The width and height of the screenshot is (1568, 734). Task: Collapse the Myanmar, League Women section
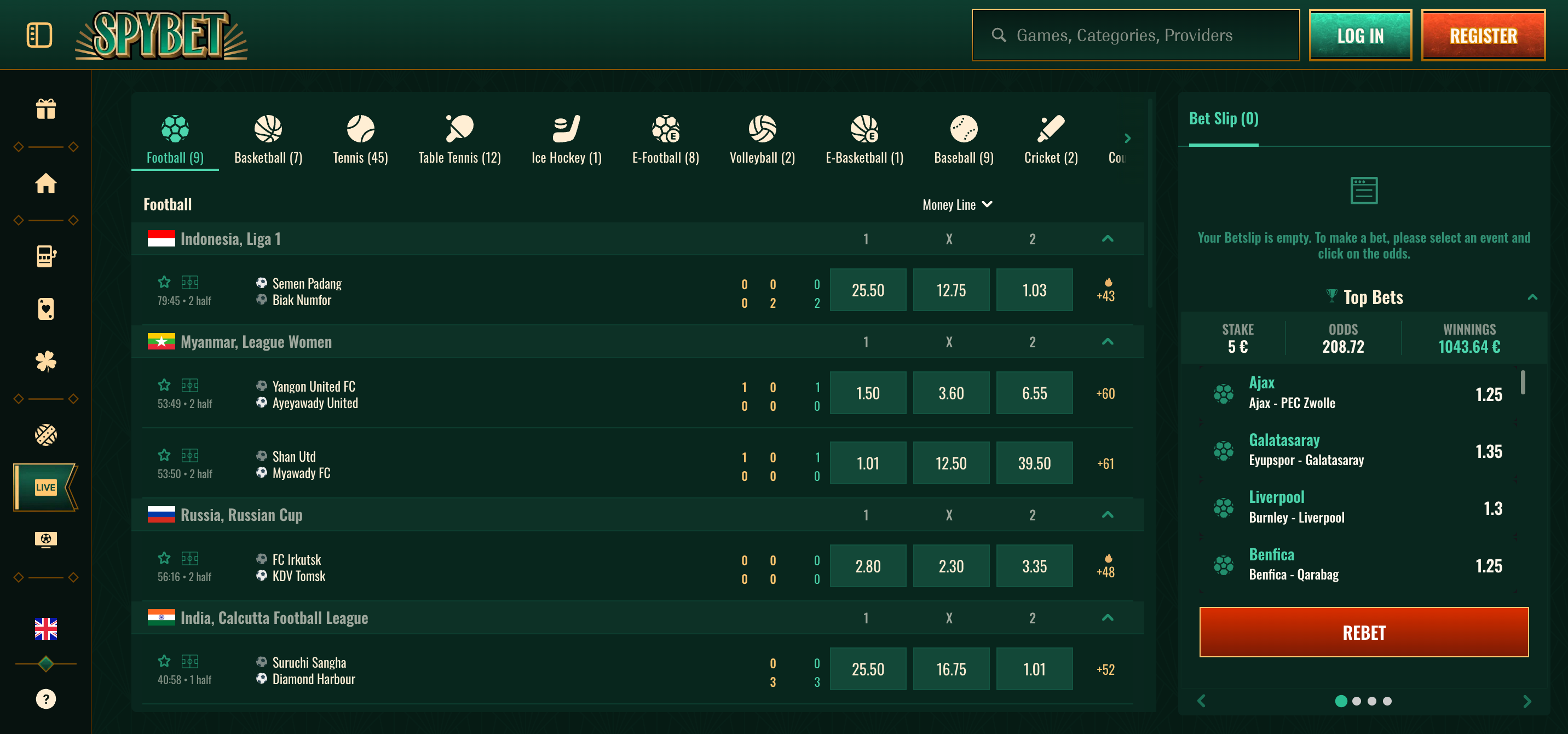(x=1108, y=342)
